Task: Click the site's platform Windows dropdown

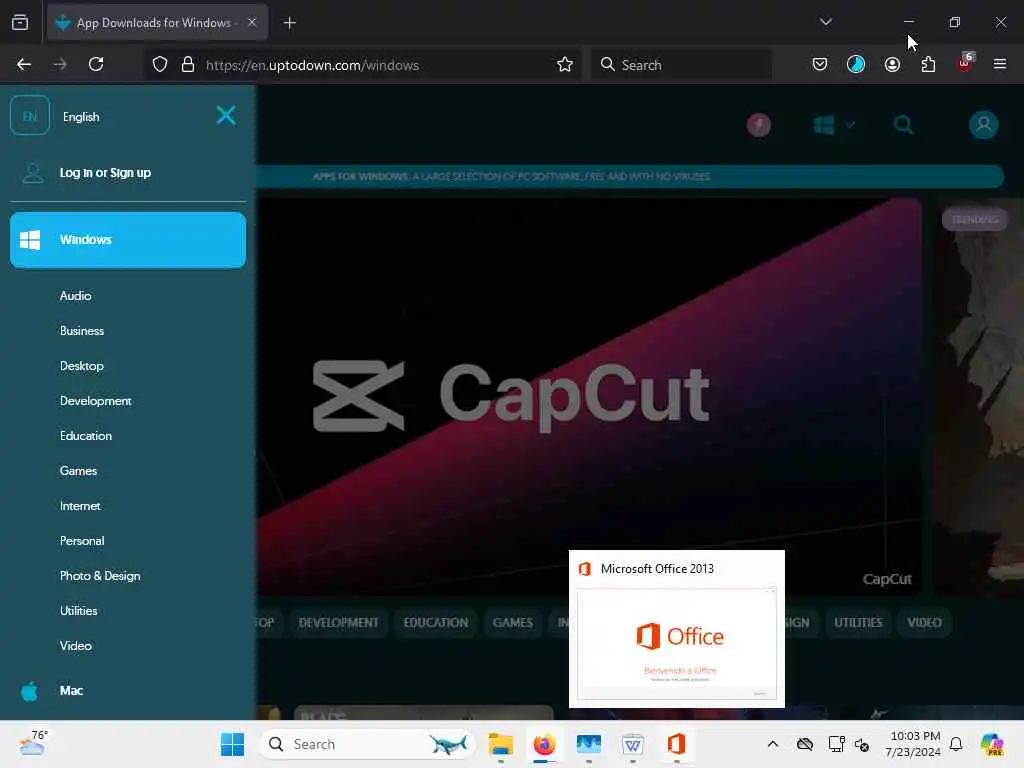Action: [x=833, y=124]
